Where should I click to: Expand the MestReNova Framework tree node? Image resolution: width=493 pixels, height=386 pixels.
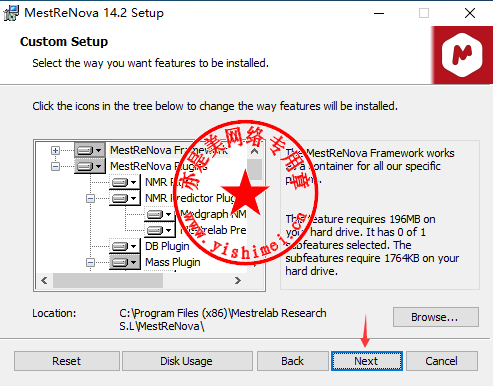tap(55, 150)
